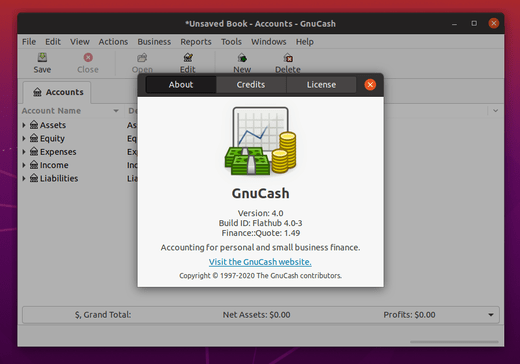Open the Help menu
The width and height of the screenshot is (520, 364).
tap(305, 42)
